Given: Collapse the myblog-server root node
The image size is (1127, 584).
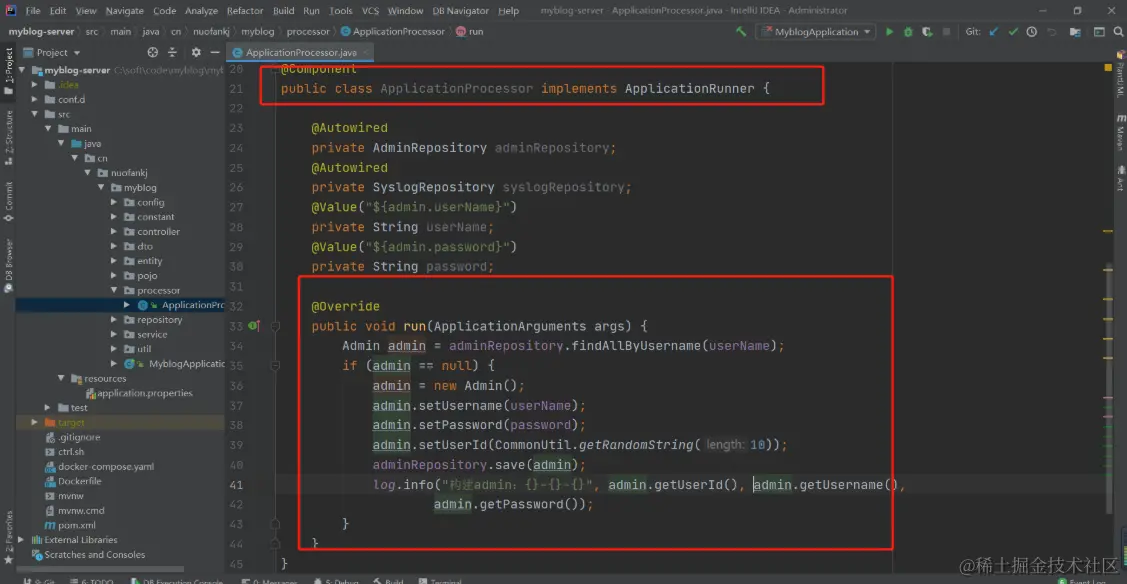Looking at the screenshot, I should coord(22,70).
